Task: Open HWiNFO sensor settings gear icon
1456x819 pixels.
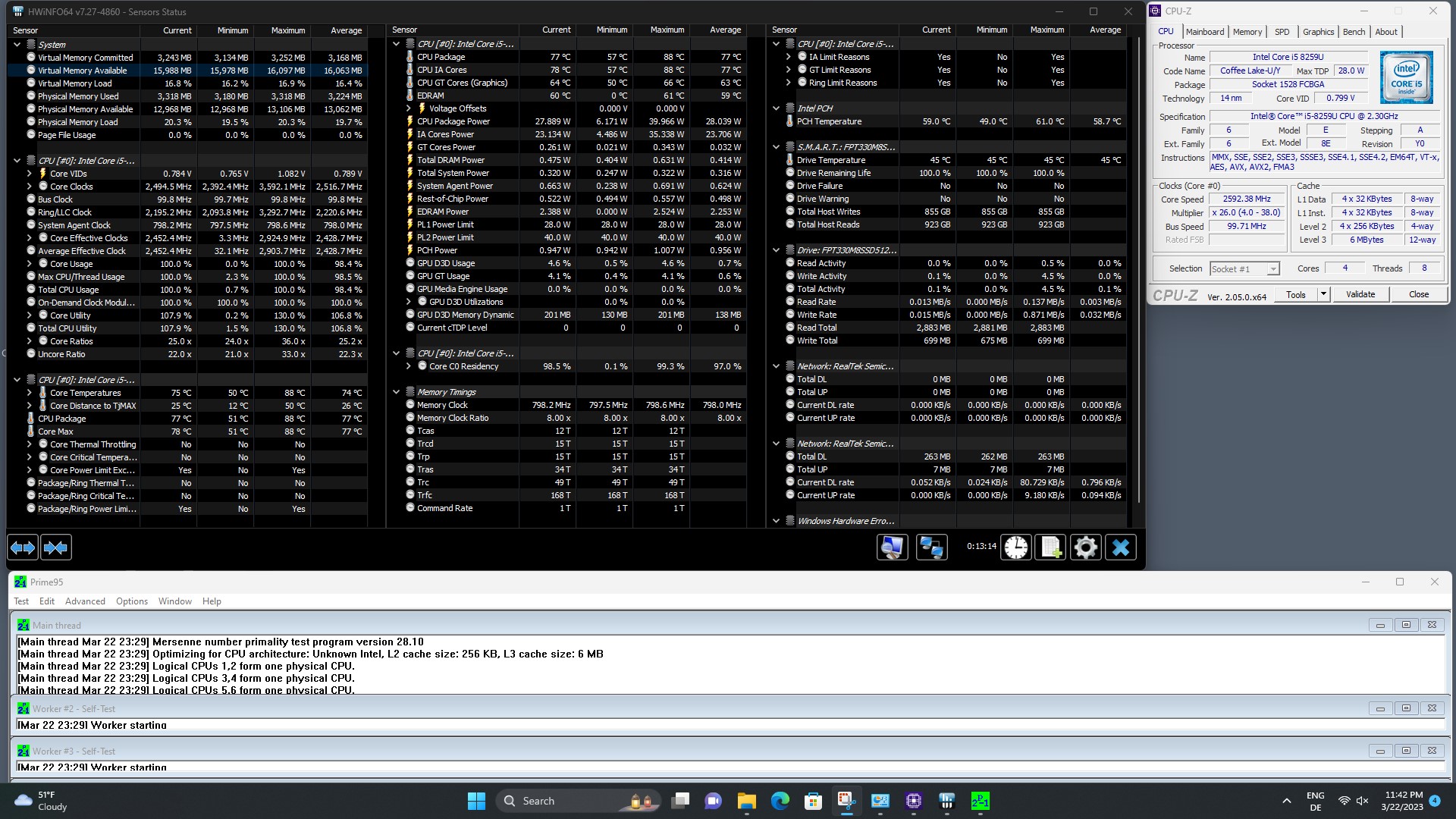Action: [1086, 547]
